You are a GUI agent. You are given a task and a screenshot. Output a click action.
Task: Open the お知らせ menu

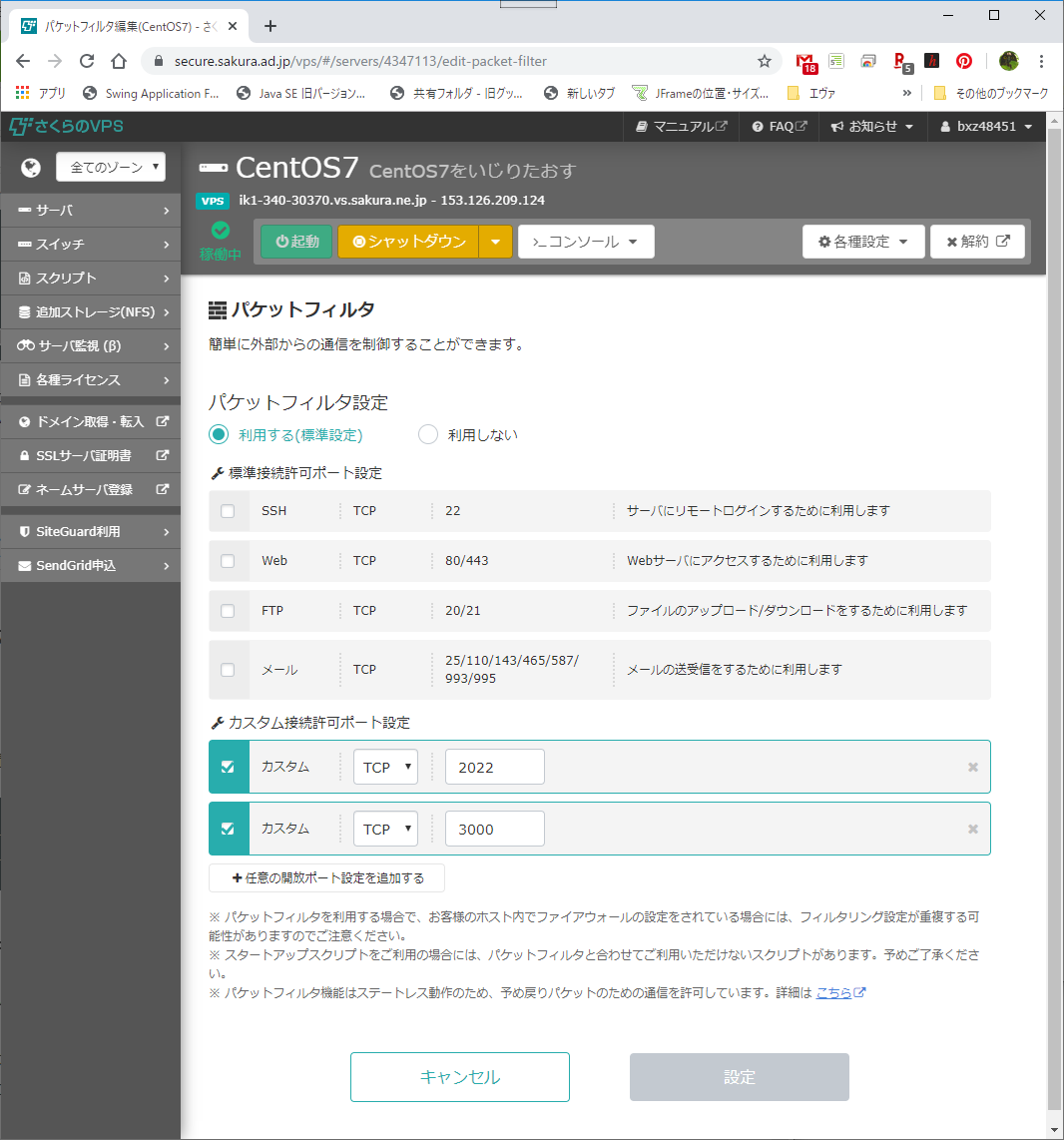pyautogui.click(x=872, y=126)
